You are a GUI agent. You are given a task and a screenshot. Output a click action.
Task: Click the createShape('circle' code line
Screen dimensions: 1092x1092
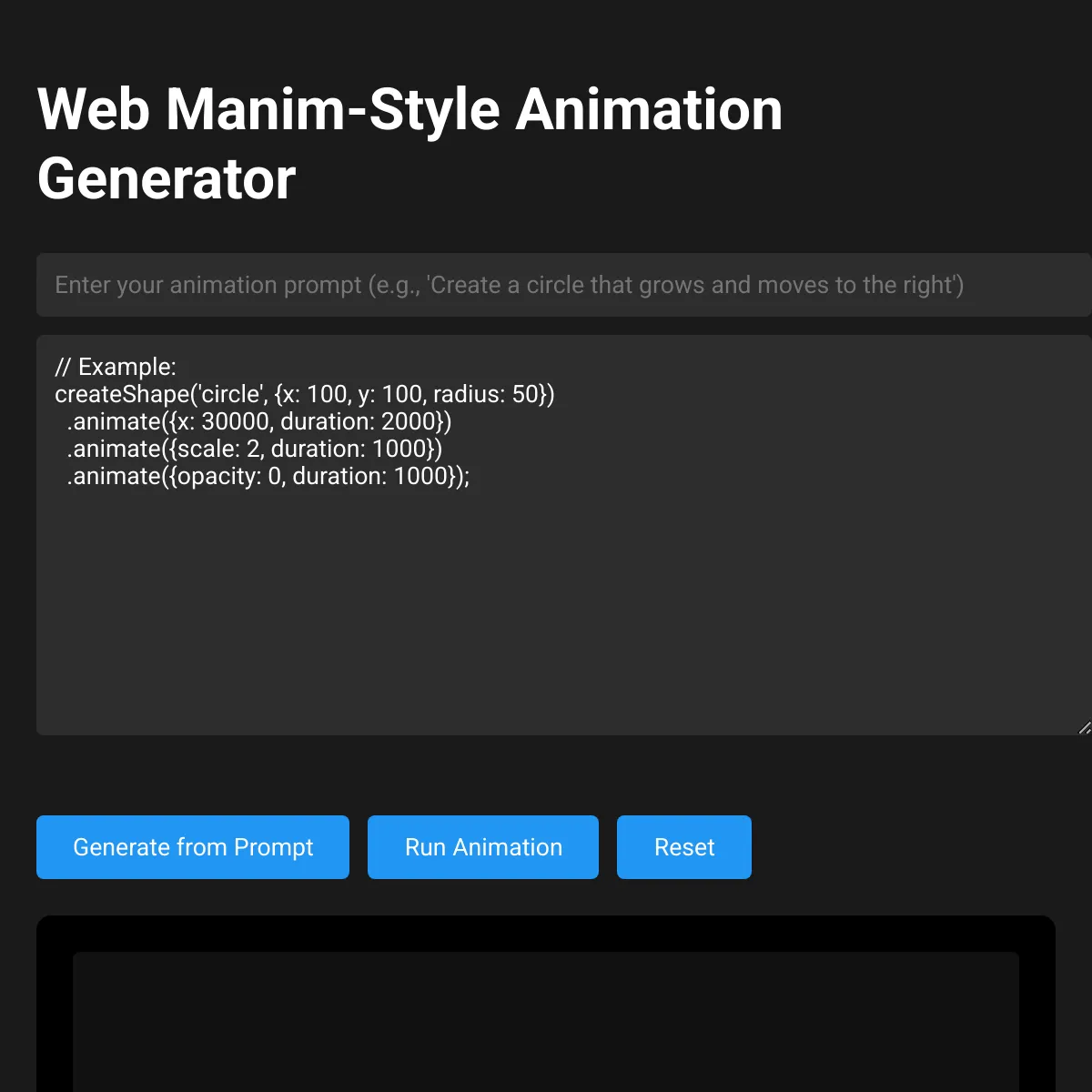pyautogui.click(x=305, y=394)
